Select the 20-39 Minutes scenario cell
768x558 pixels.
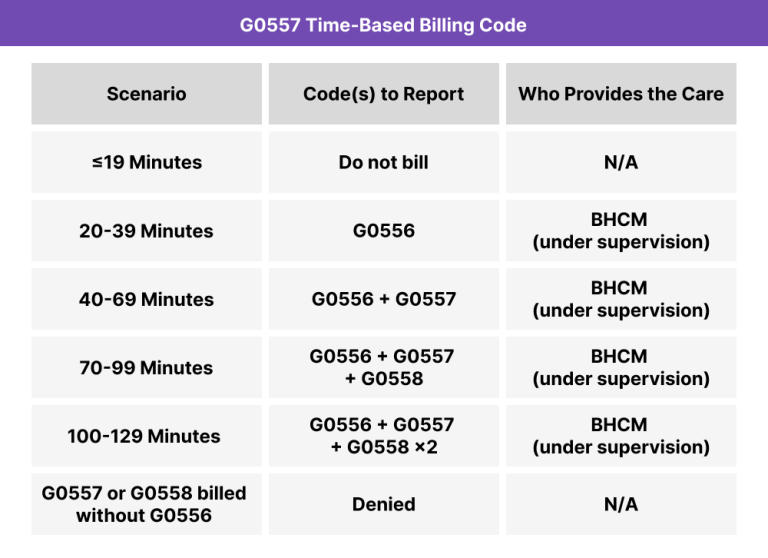click(x=146, y=231)
